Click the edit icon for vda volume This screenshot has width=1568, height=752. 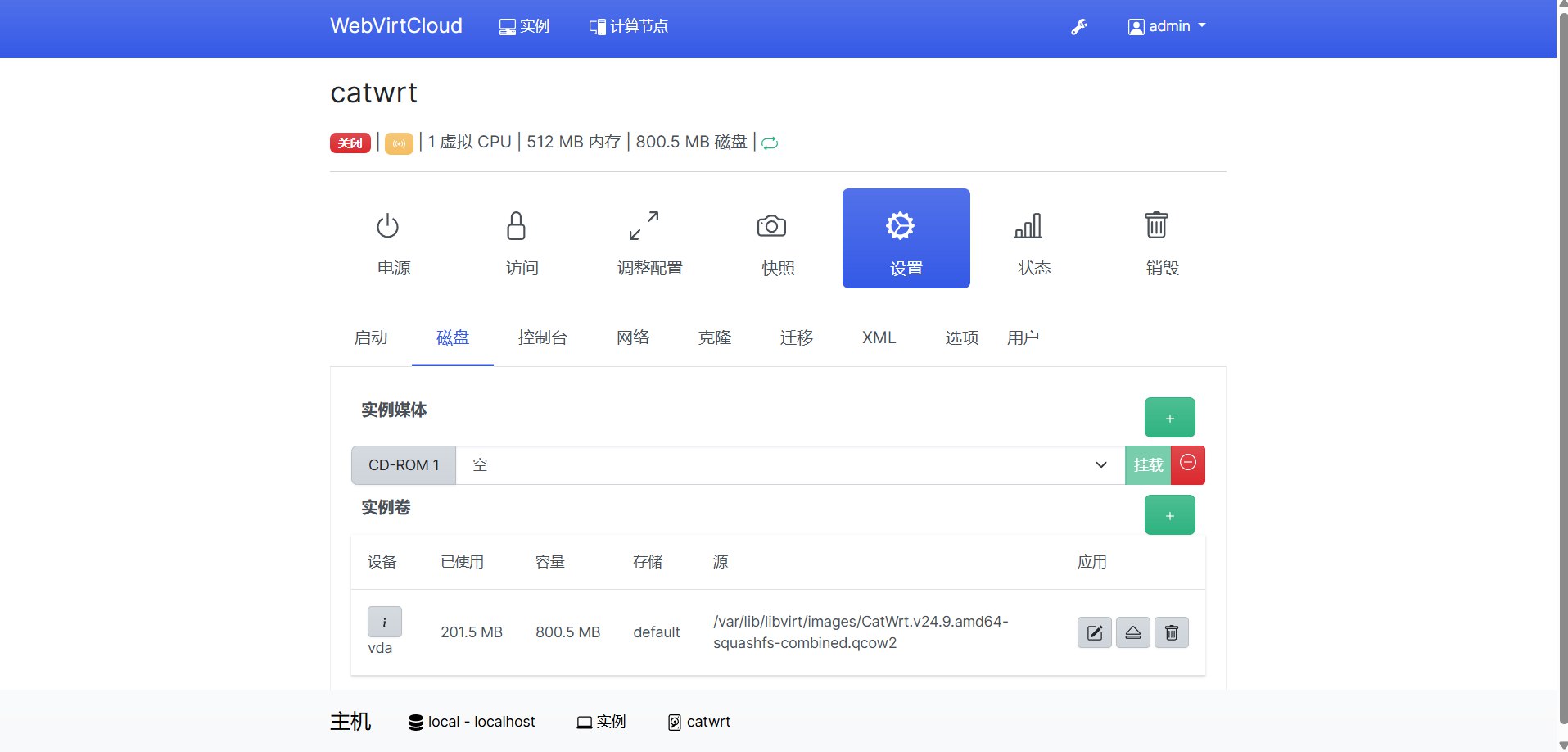pos(1095,632)
